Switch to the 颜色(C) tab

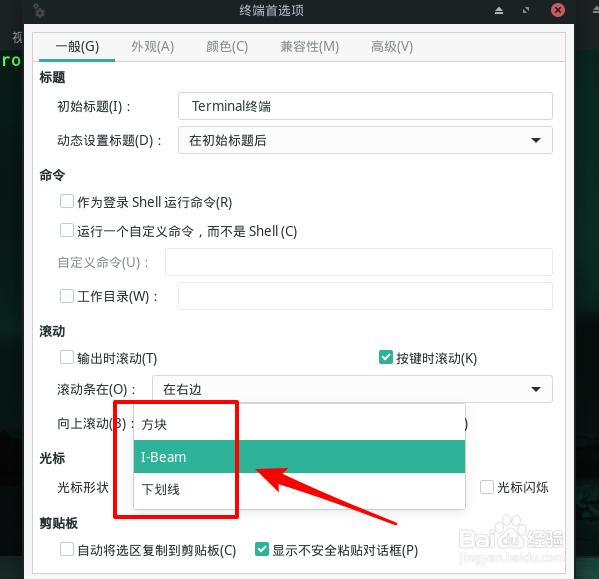(227, 47)
